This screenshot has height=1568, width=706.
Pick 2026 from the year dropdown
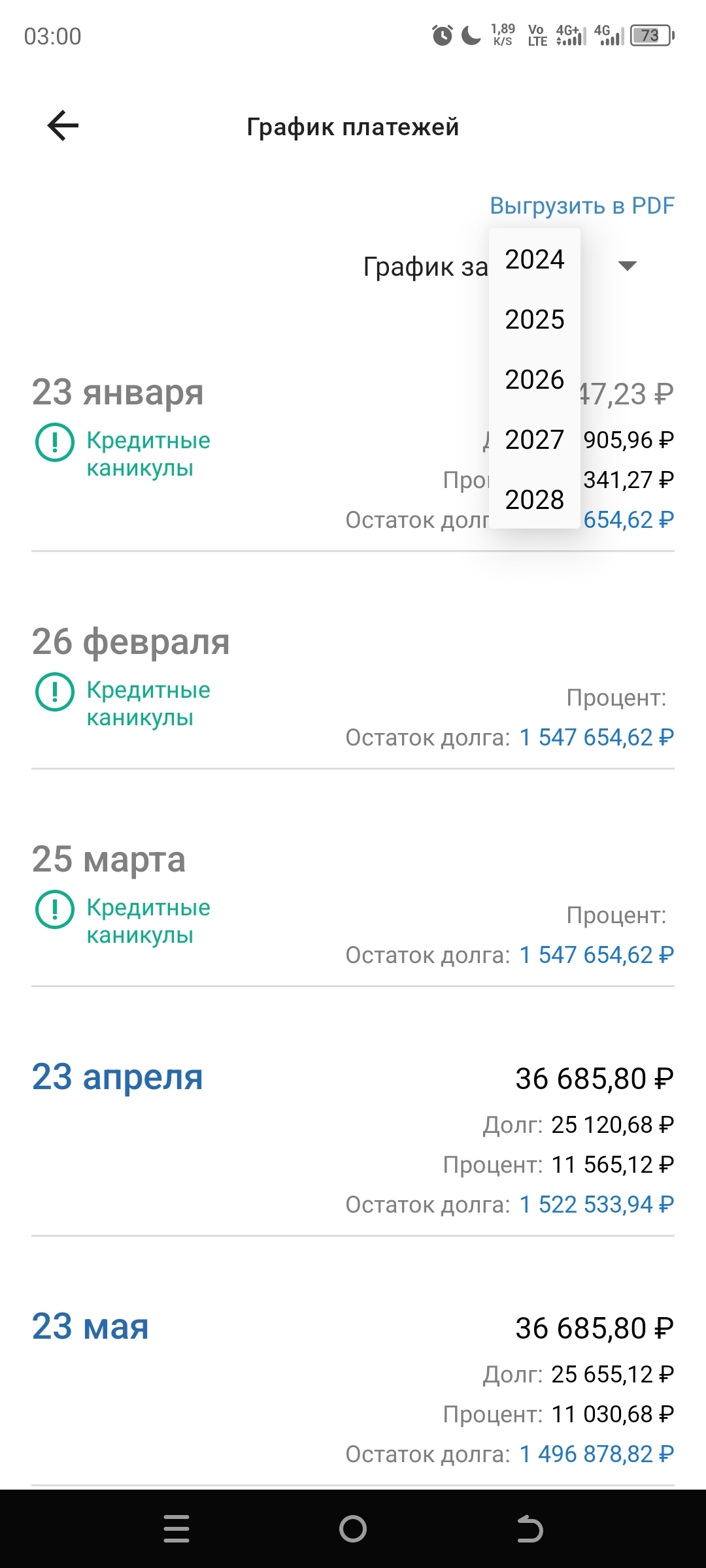534,380
